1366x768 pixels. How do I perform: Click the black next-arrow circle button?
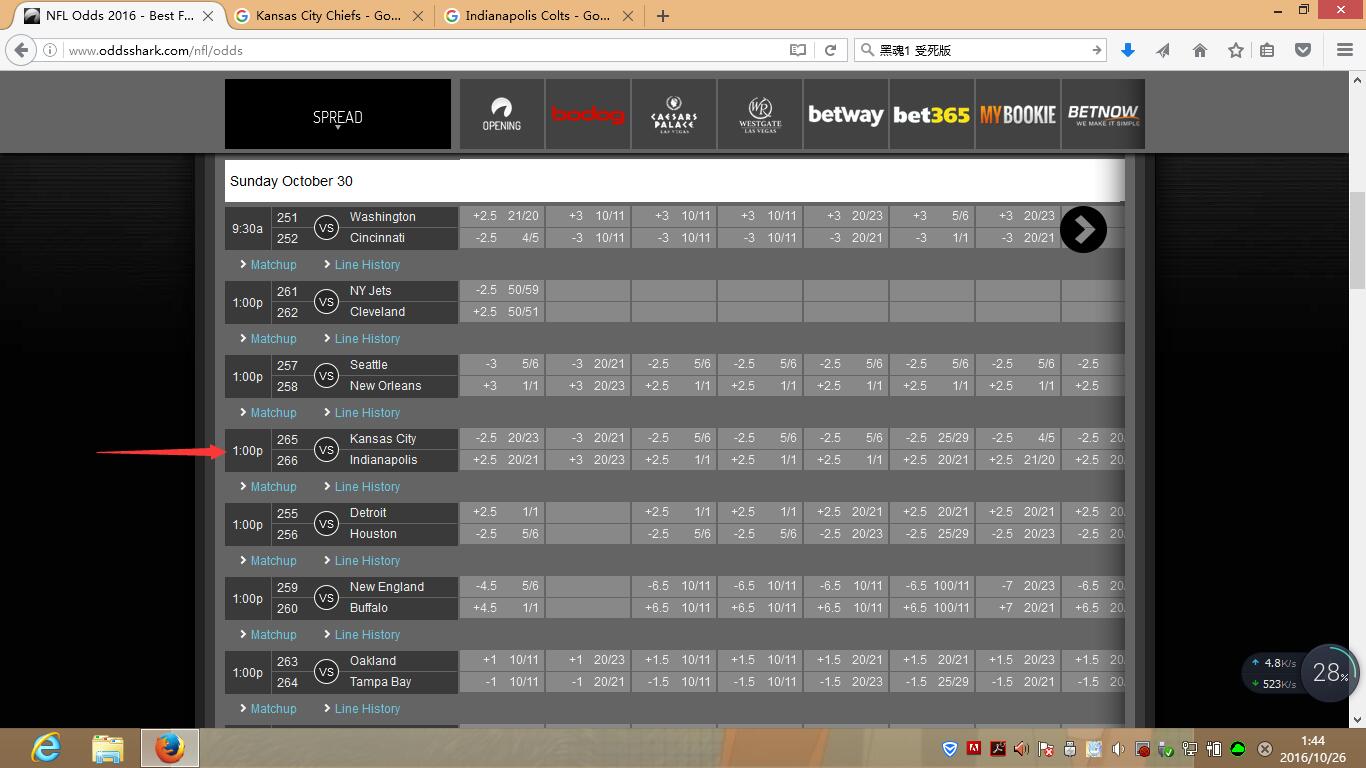coord(1083,230)
